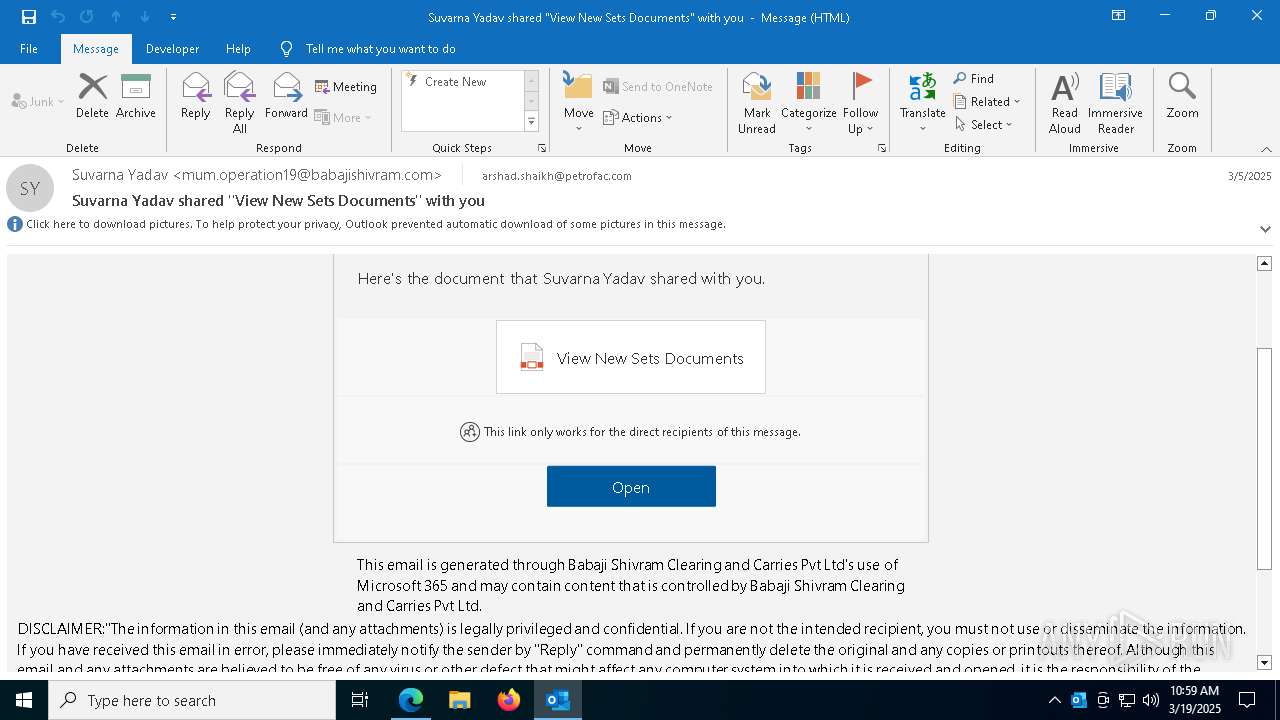Open the Categorize color menu

click(808, 102)
